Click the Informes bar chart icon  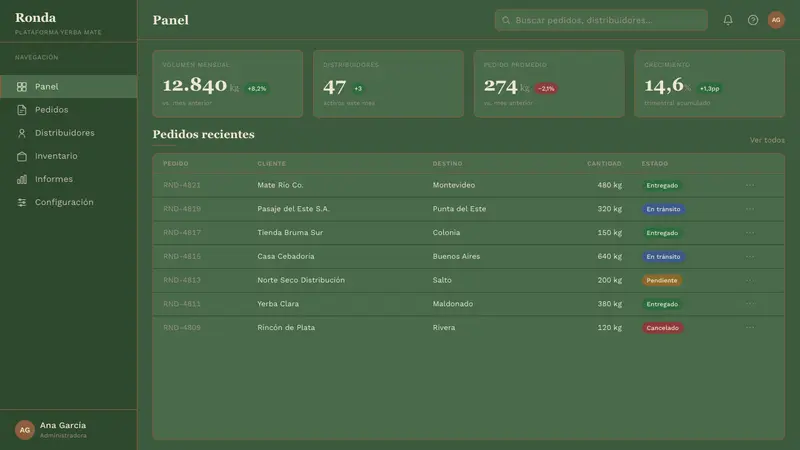point(21,179)
